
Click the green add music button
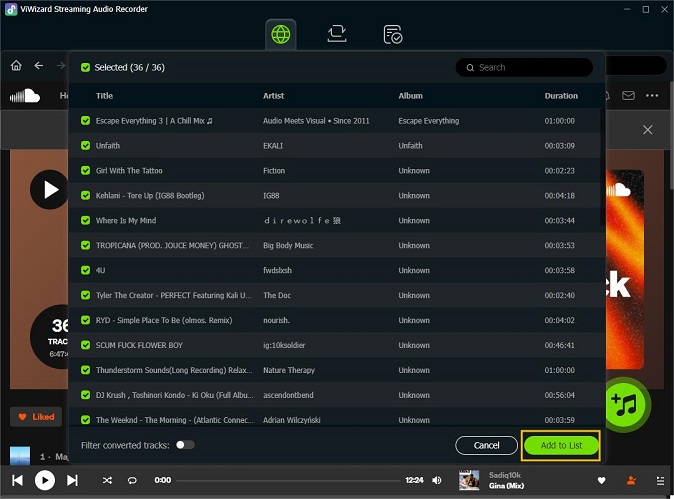(625, 404)
